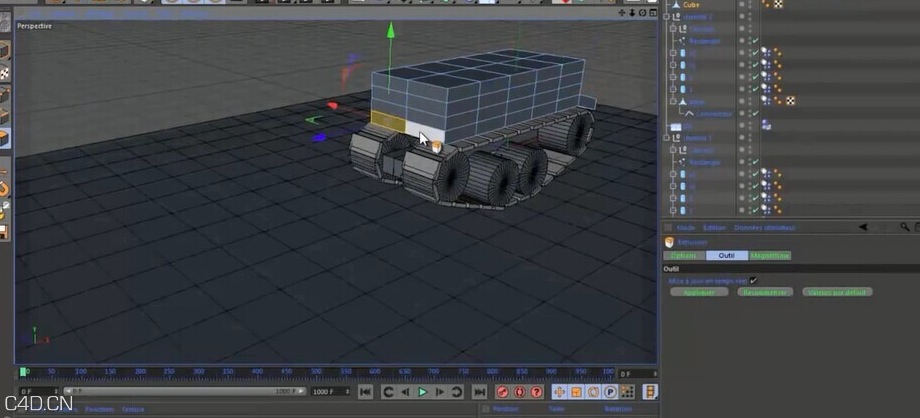Select the Cube object in the tree
Image resolution: width=920 pixels, height=418 pixels.
(x=691, y=4)
